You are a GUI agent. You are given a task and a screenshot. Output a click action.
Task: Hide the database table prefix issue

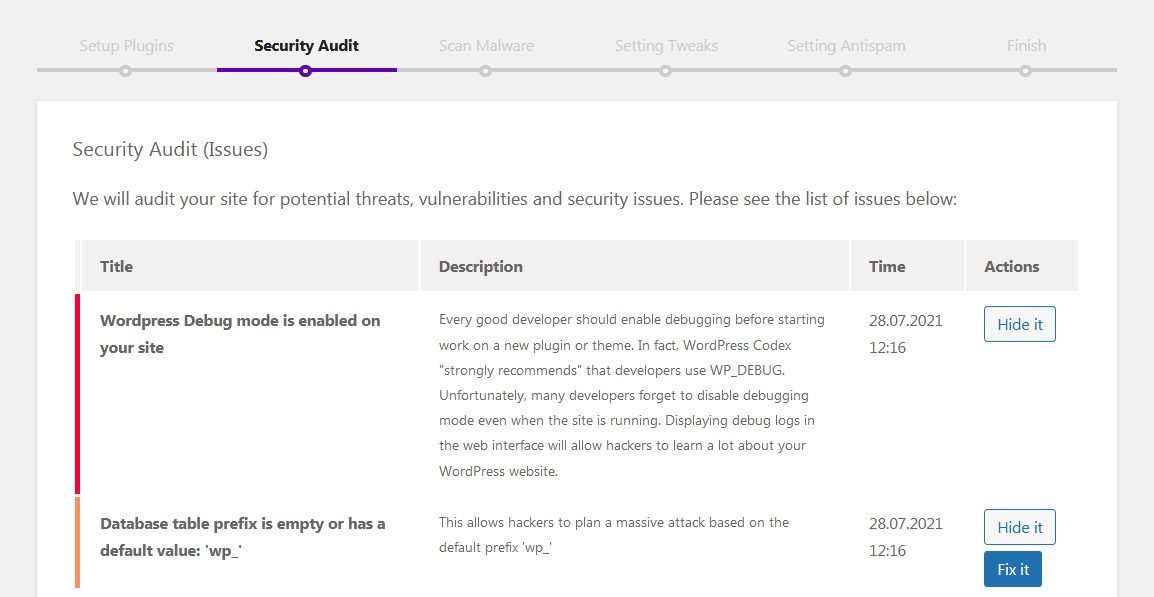(x=1019, y=528)
